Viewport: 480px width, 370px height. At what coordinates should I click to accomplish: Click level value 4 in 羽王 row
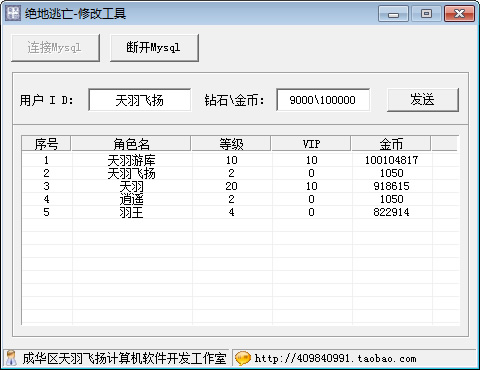click(231, 212)
